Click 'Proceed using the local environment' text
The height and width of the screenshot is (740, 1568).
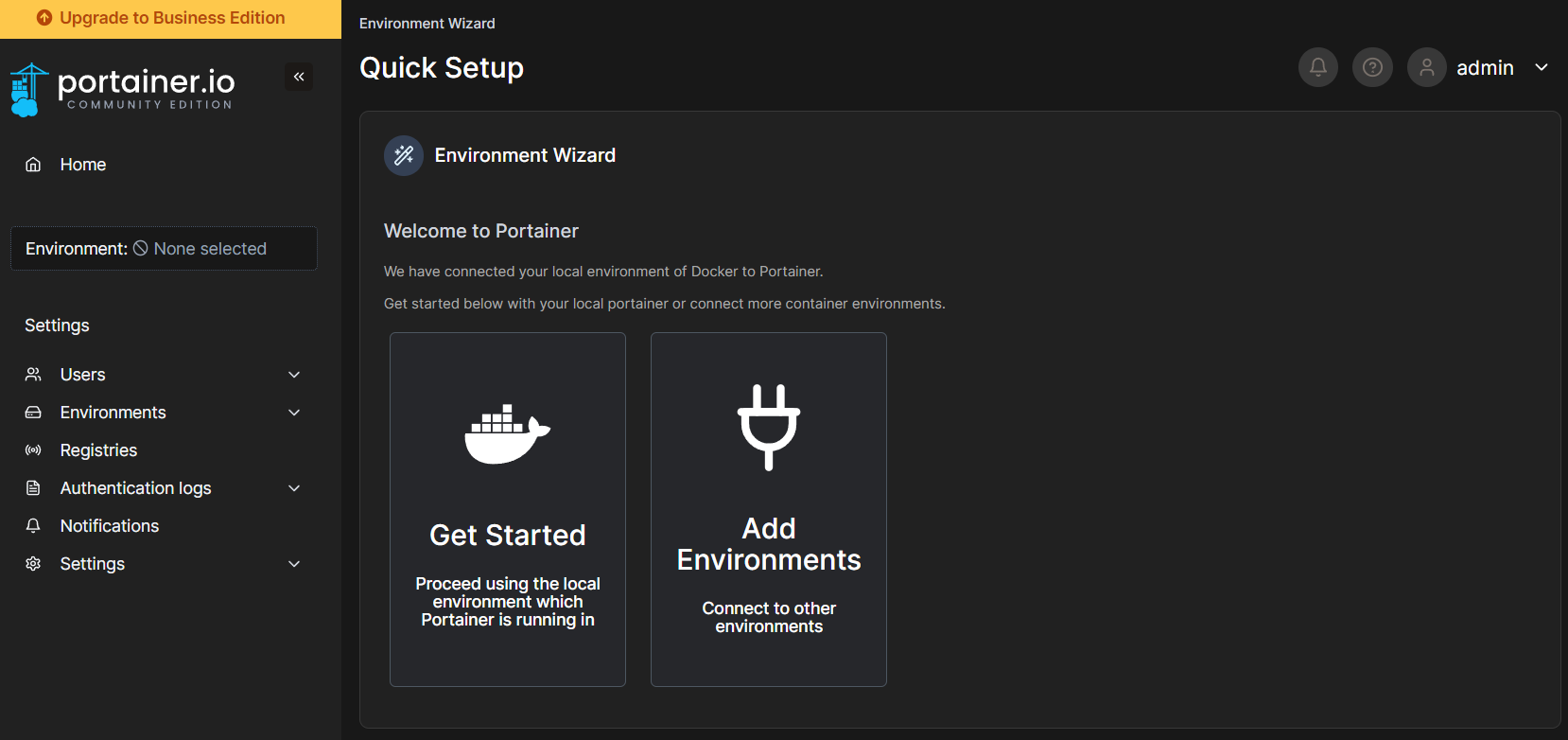(508, 602)
